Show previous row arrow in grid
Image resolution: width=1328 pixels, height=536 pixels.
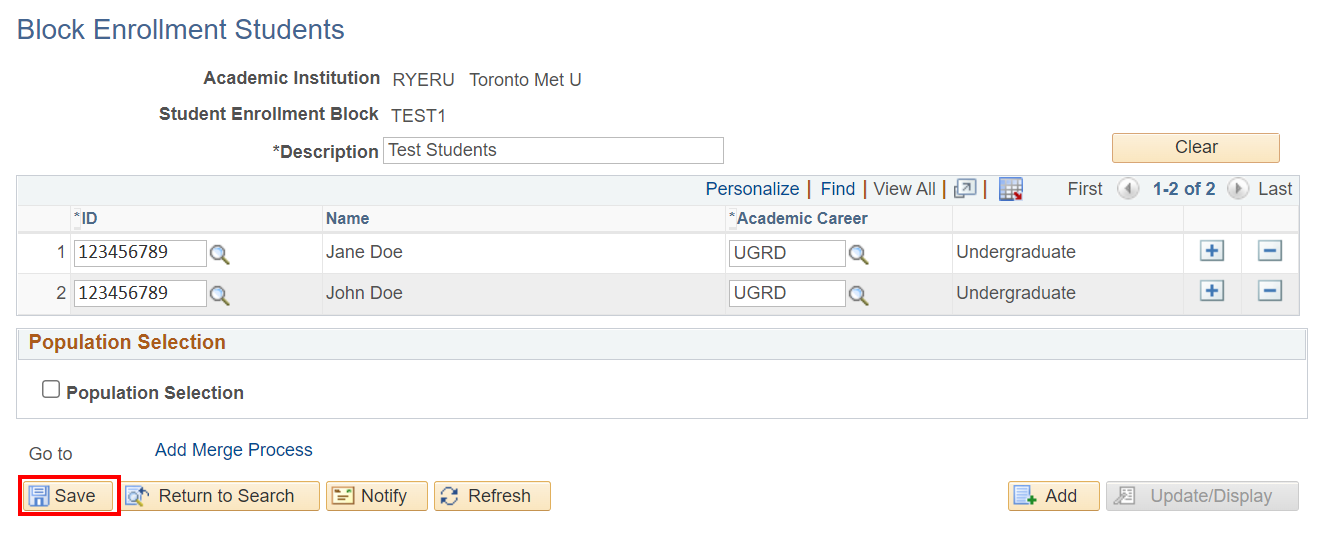pyautogui.click(x=1128, y=189)
